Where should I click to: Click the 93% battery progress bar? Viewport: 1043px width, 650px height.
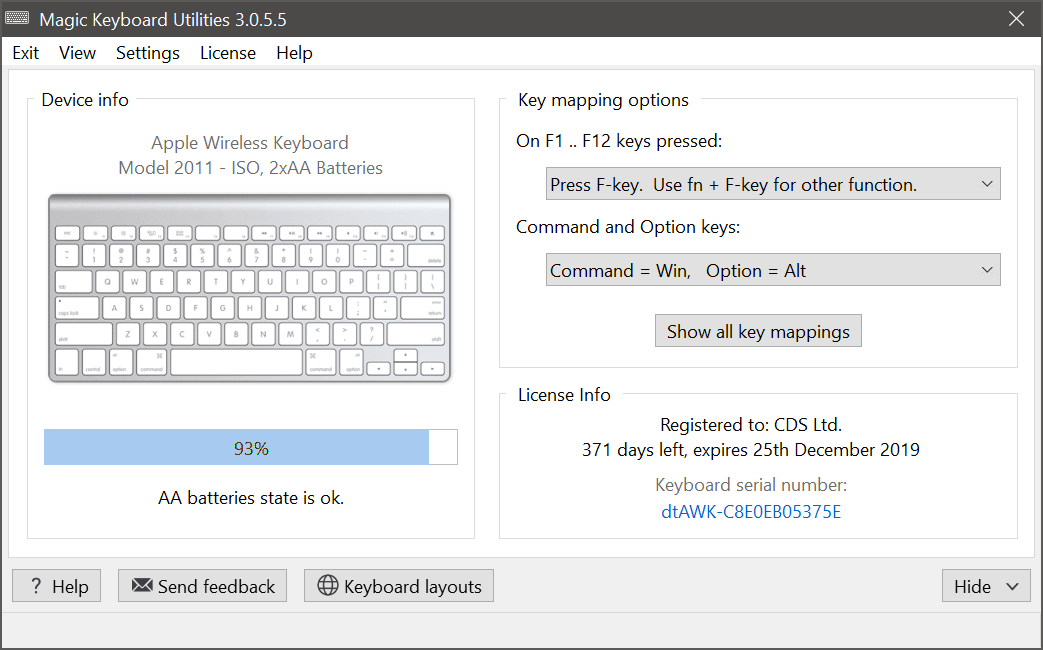click(250, 447)
